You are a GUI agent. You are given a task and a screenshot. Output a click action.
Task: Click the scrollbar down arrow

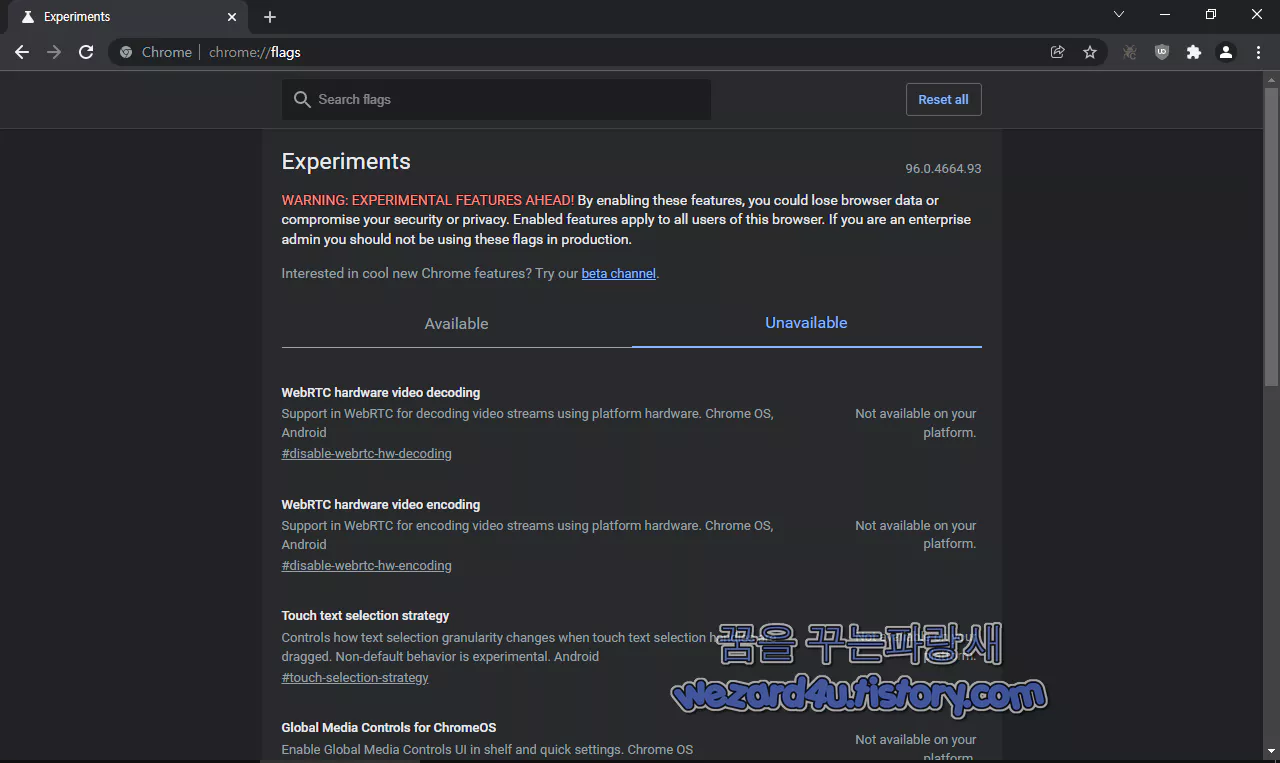(1272, 753)
